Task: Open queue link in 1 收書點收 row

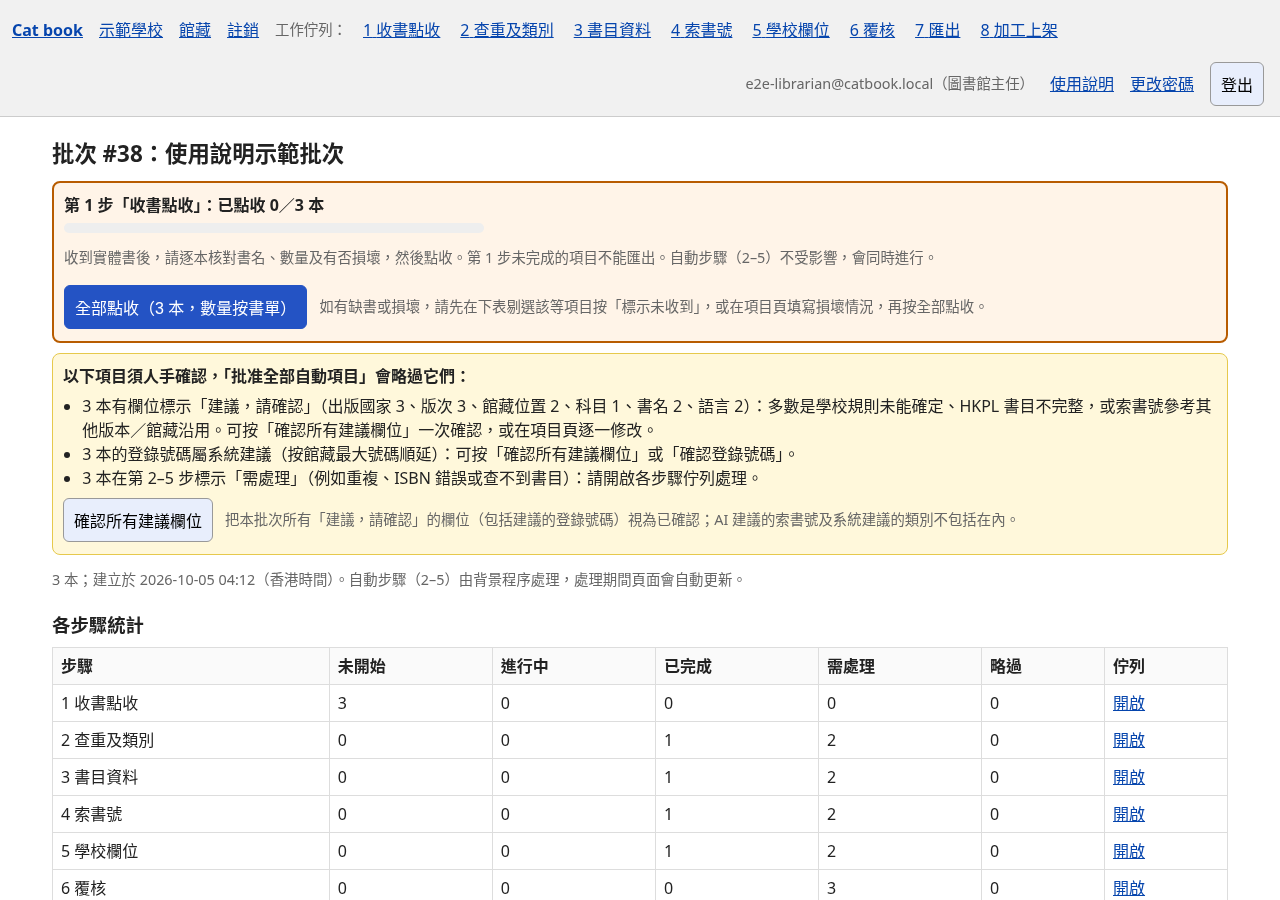Action: [1129, 703]
